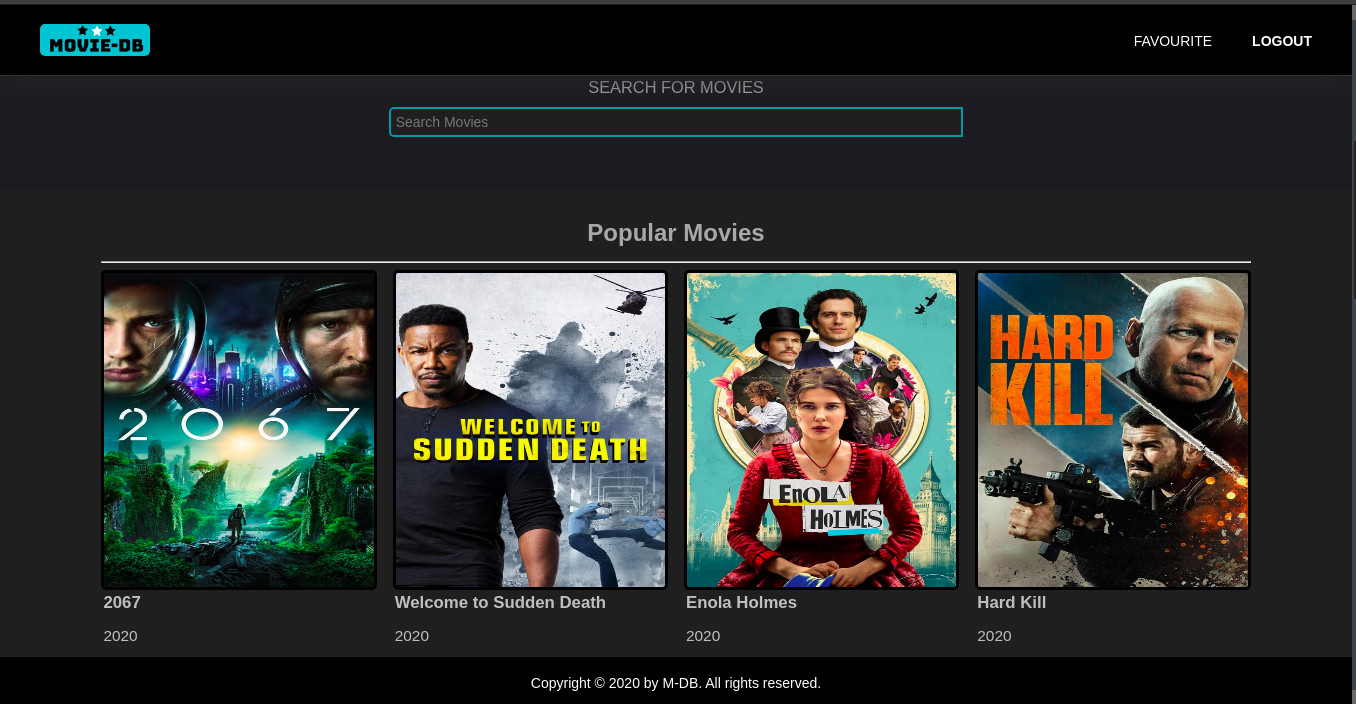1356x704 pixels.
Task: Click the year 2020 under Enola Holmes
Action: 703,636
